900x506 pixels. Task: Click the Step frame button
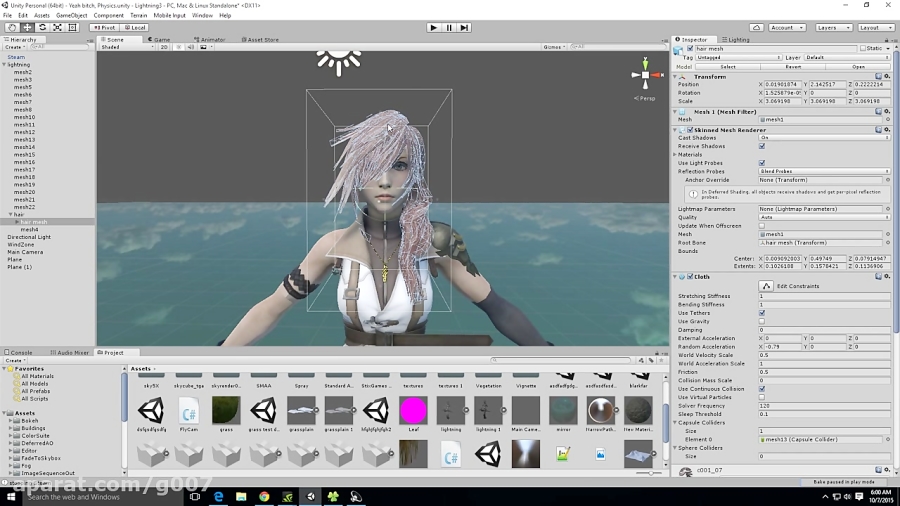464,28
